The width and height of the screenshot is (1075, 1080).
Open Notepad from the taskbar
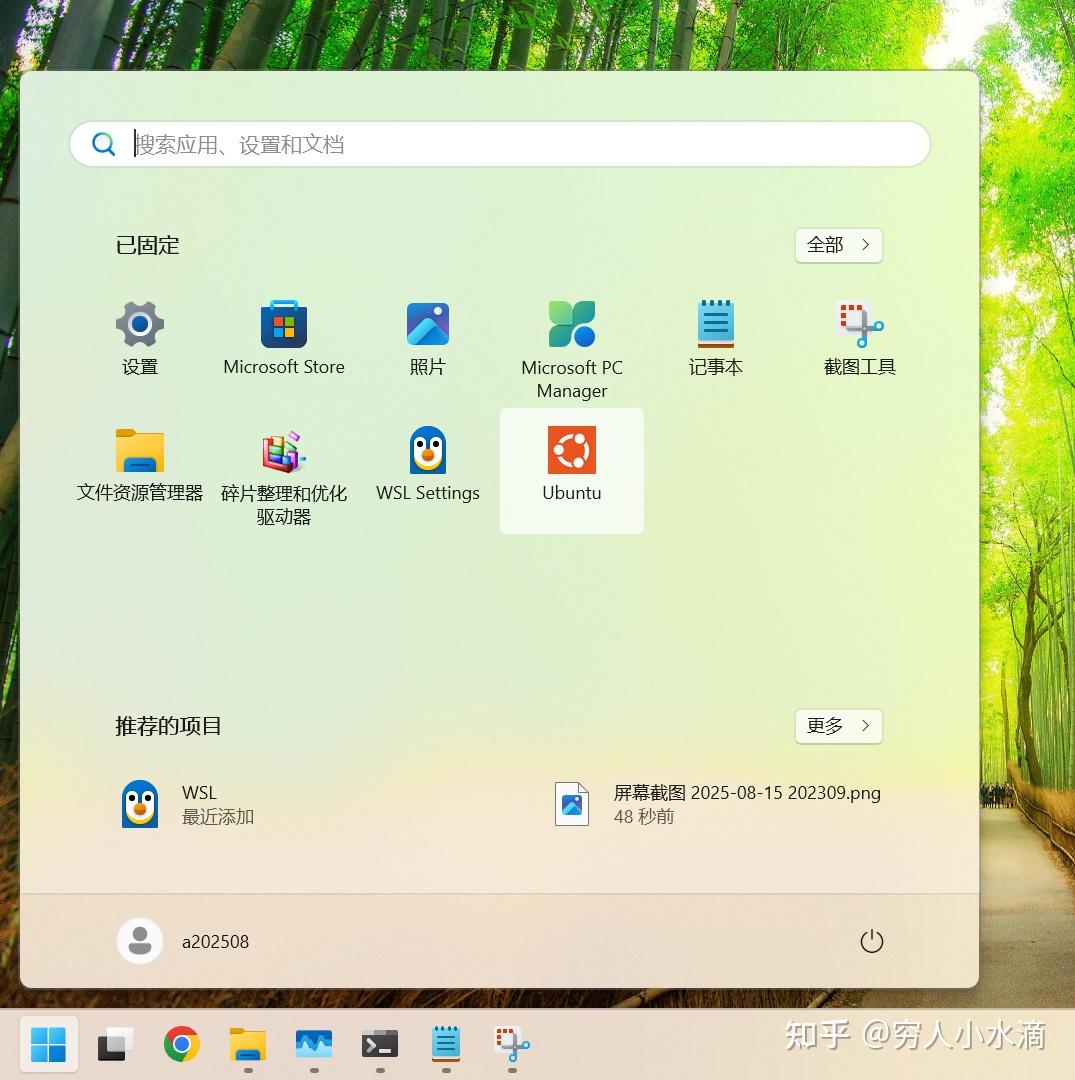pyautogui.click(x=445, y=1044)
